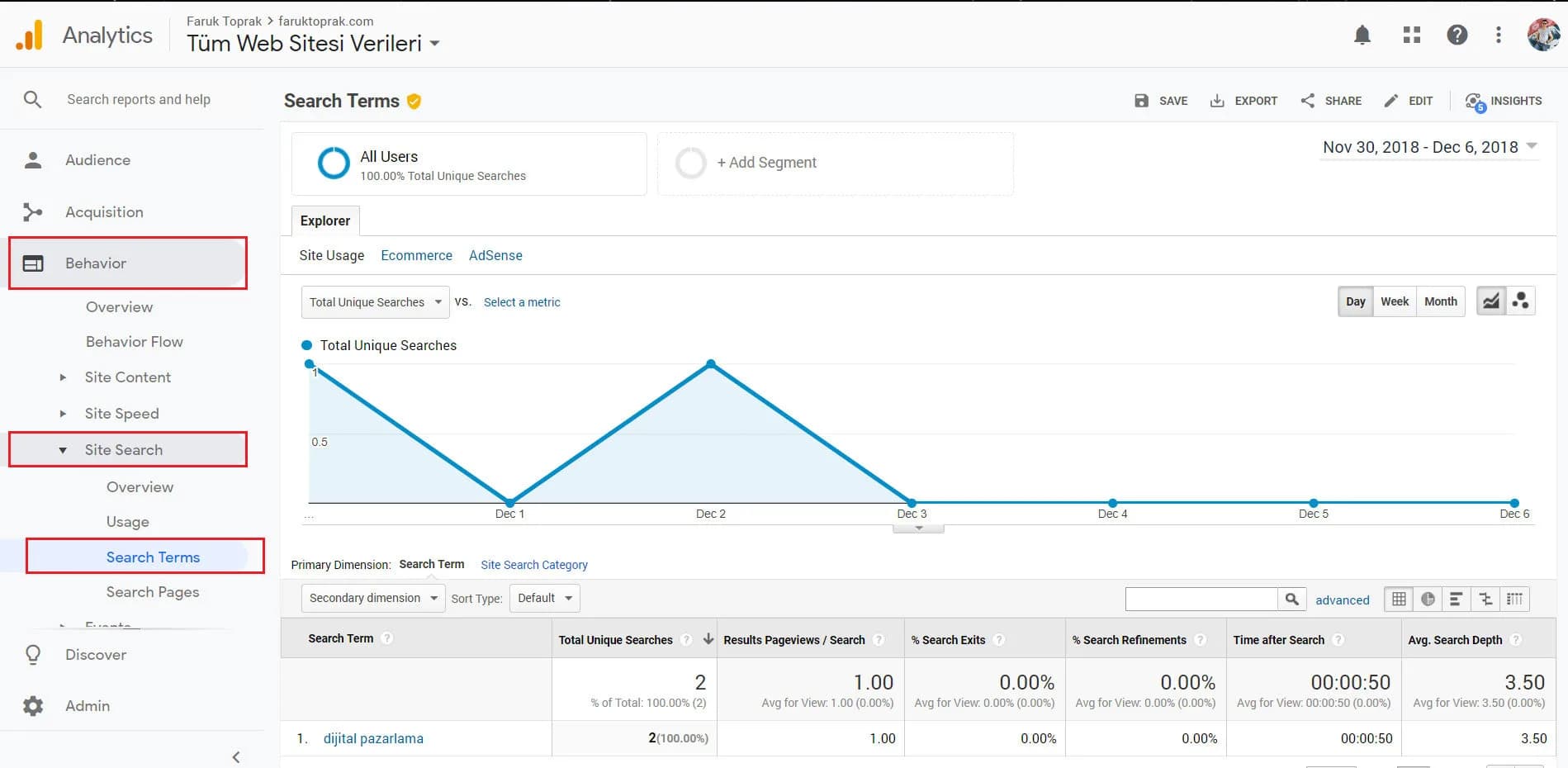Click Select a metric link

[522, 302]
